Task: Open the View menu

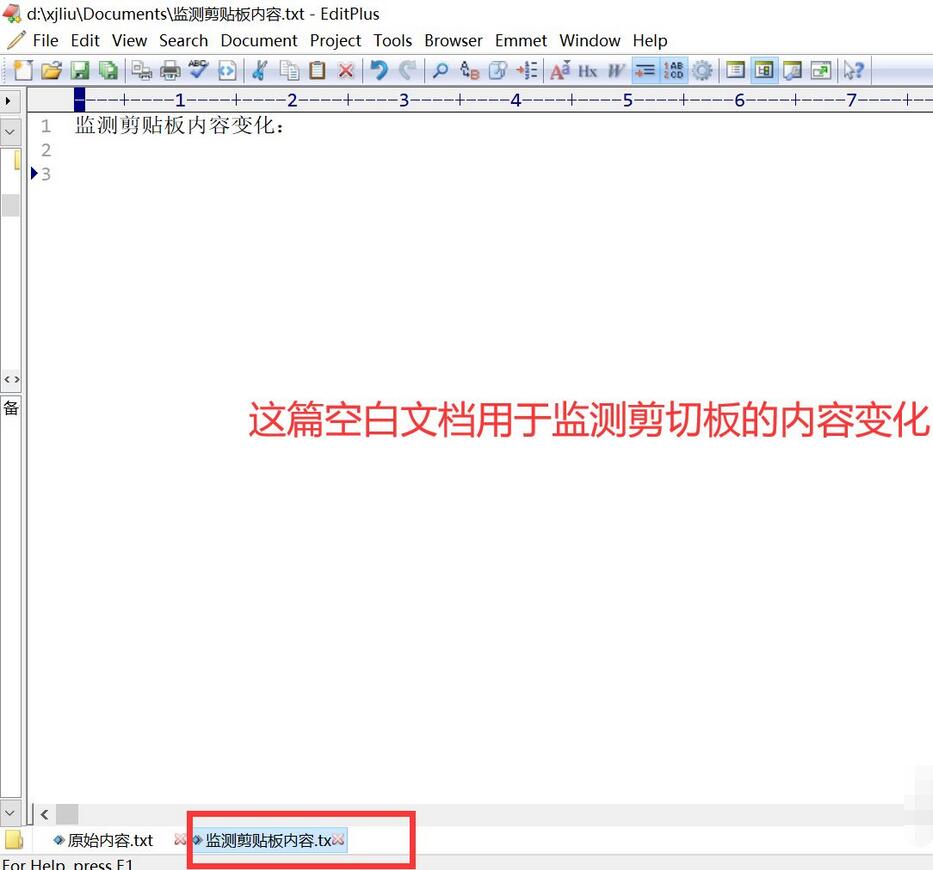Action: pos(129,40)
